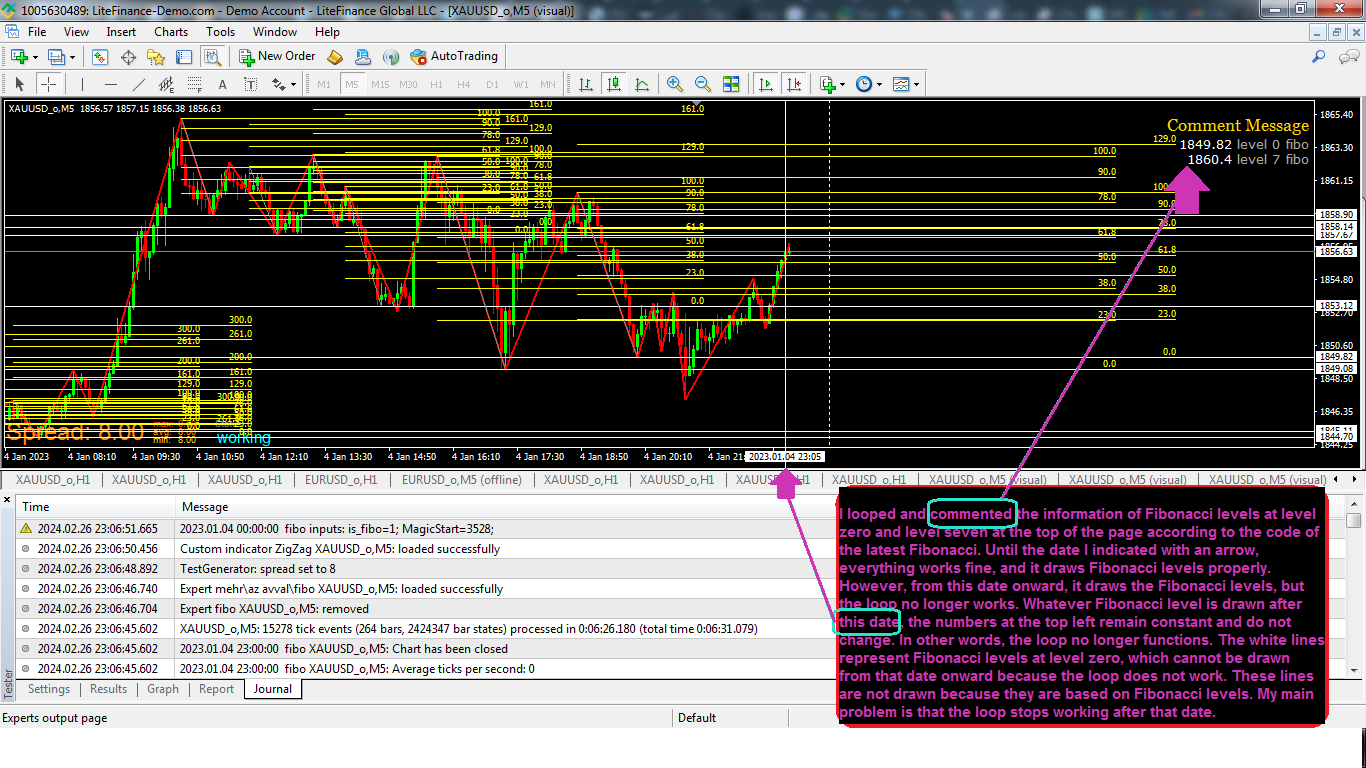Open MetaEditor yellow book icon
This screenshot has height=768, width=1366.
(335, 57)
